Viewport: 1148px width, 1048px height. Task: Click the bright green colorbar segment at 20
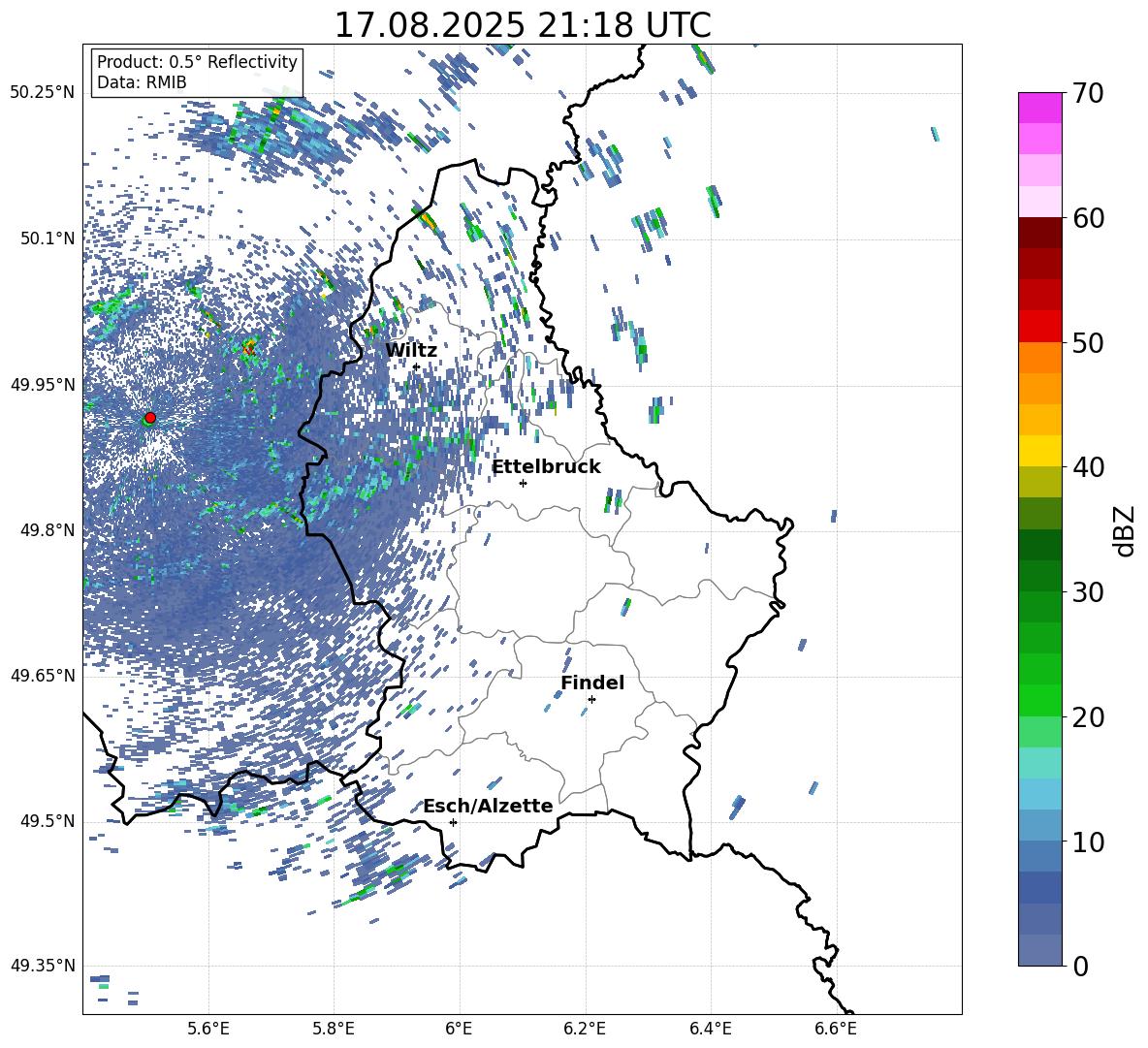coord(1039,700)
